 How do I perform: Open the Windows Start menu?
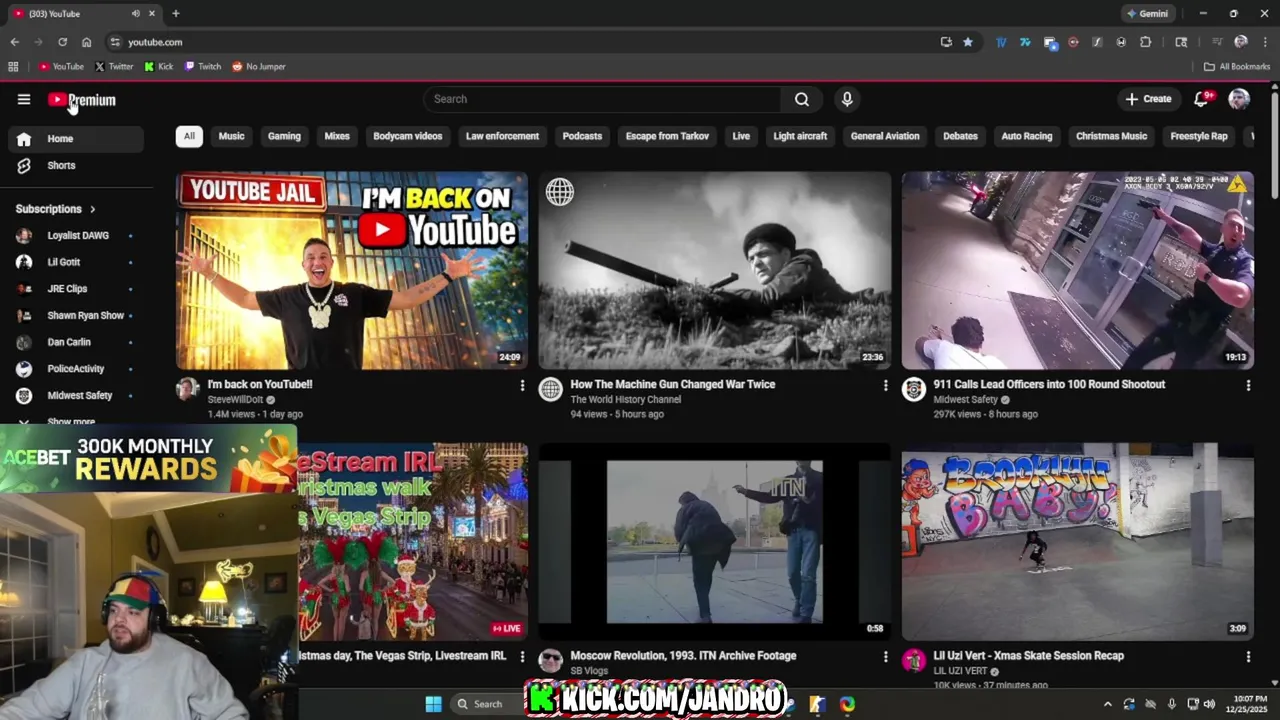[433, 704]
